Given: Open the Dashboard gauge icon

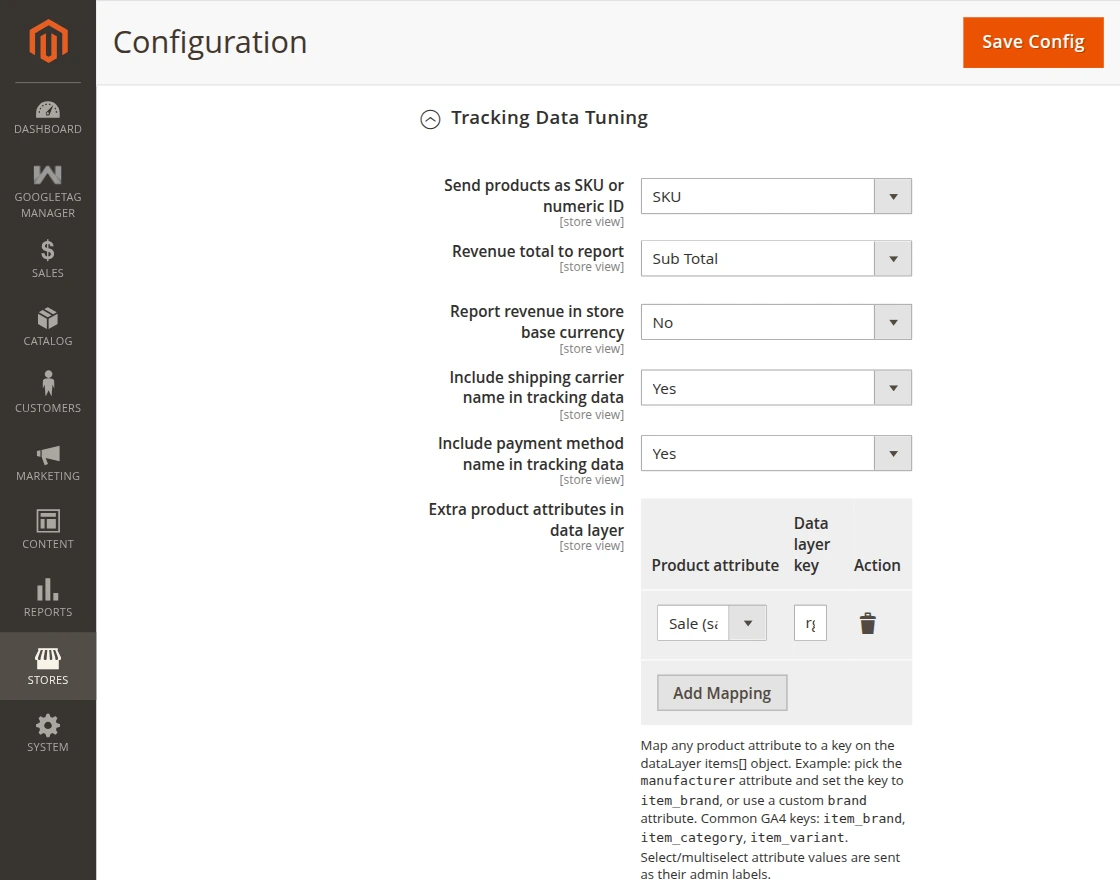Looking at the screenshot, I should pyautogui.click(x=48, y=110).
